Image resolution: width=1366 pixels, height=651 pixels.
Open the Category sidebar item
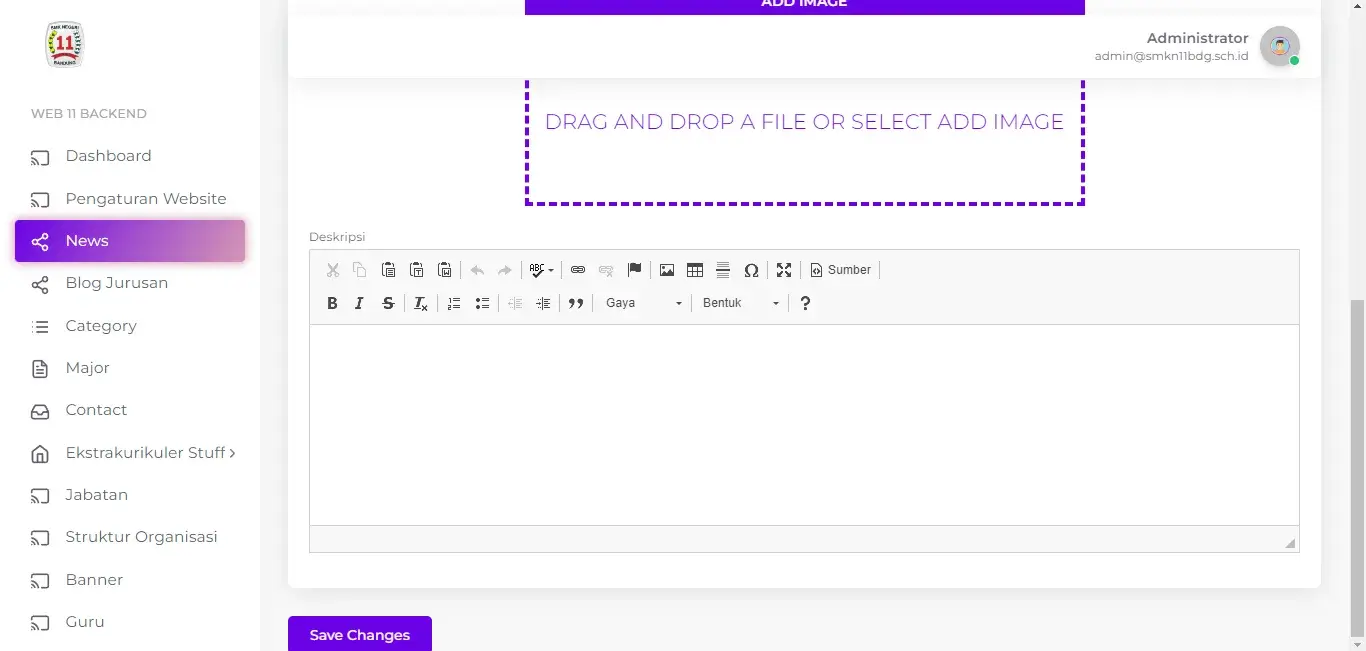pyautogui.click(x=130, y=326)
